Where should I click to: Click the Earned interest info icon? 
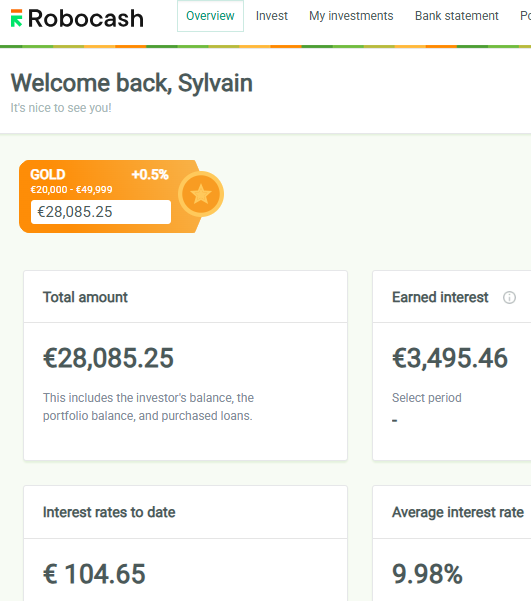pyautogui.click(x=509, y=297)
